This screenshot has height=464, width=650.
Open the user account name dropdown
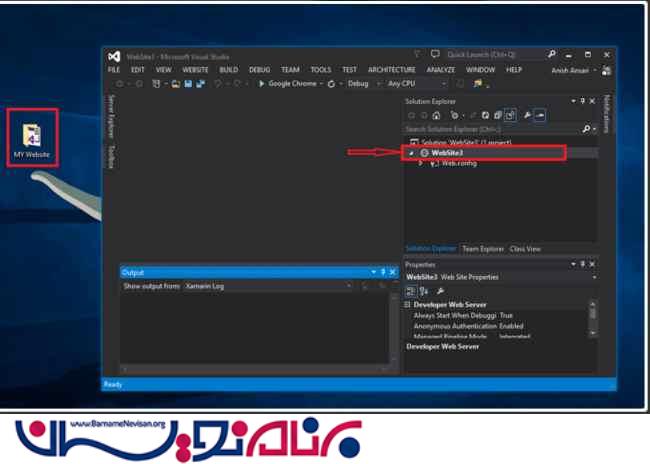tap(595, 70)
